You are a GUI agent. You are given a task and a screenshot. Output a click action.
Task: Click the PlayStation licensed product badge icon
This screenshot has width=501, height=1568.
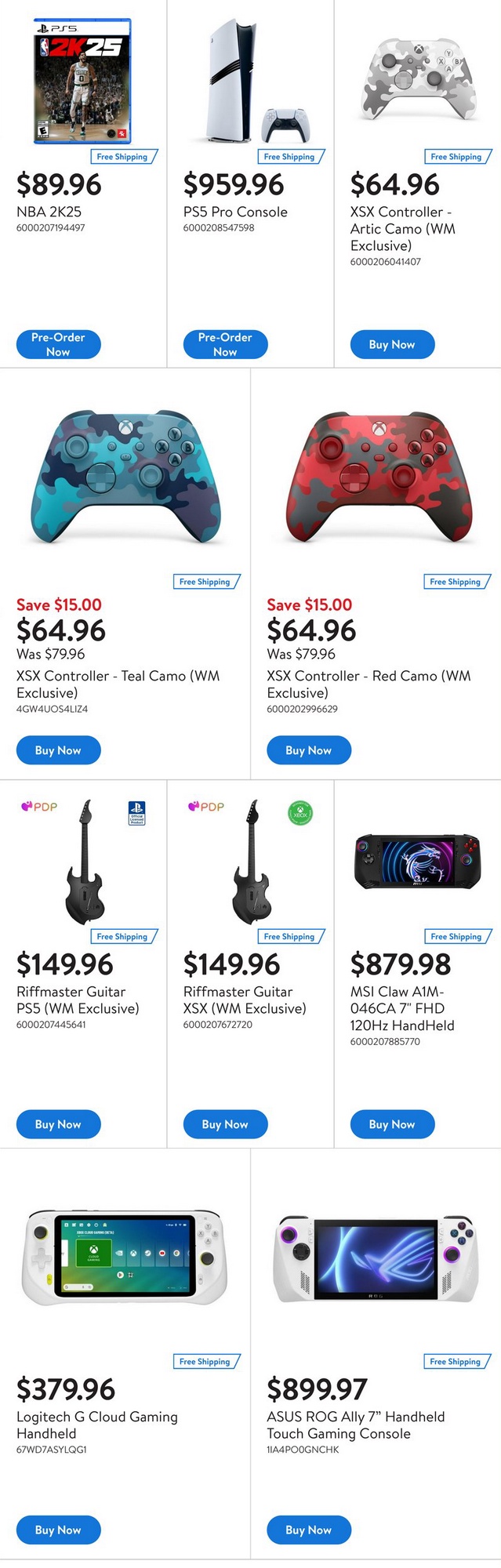click(136, 812)
